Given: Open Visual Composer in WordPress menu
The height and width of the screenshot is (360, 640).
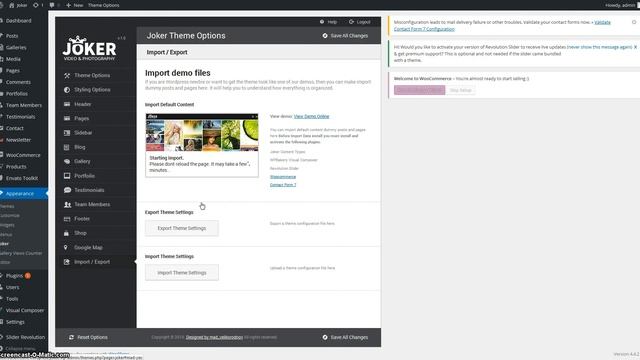Looking at the screenshot, I should [x=24, y=311].
